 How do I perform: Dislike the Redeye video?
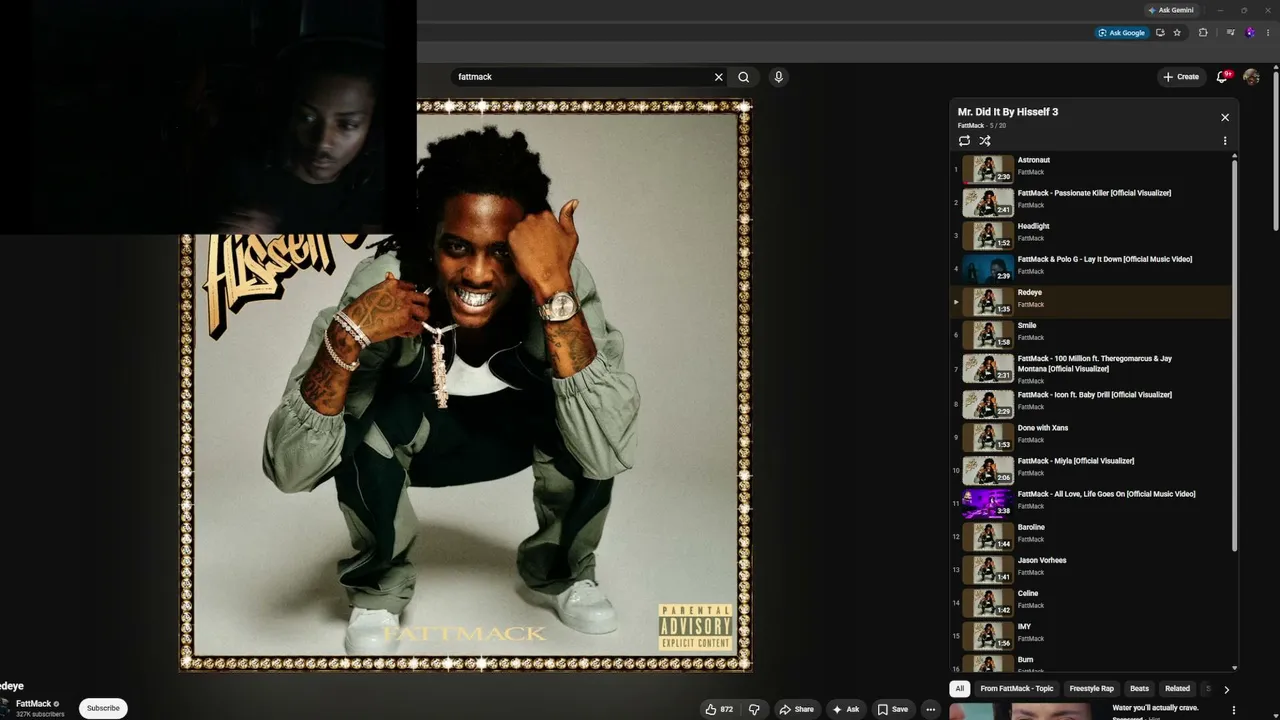point(754,709)
